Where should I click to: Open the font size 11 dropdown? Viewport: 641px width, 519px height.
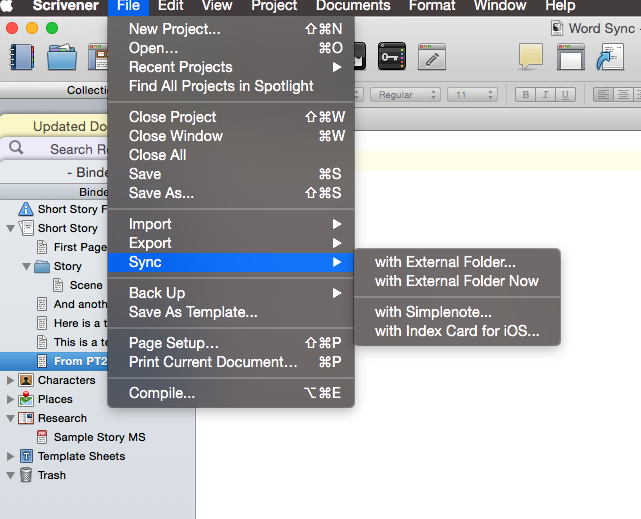[472, 95]
